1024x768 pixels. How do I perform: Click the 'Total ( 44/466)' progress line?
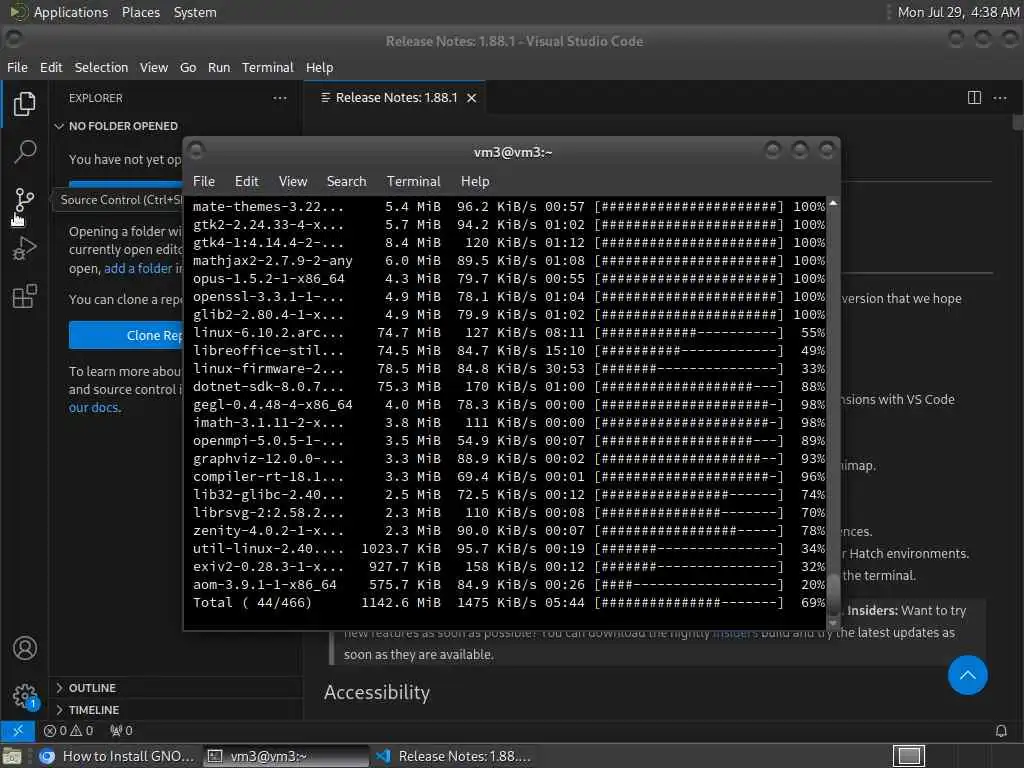pos(508,603)
